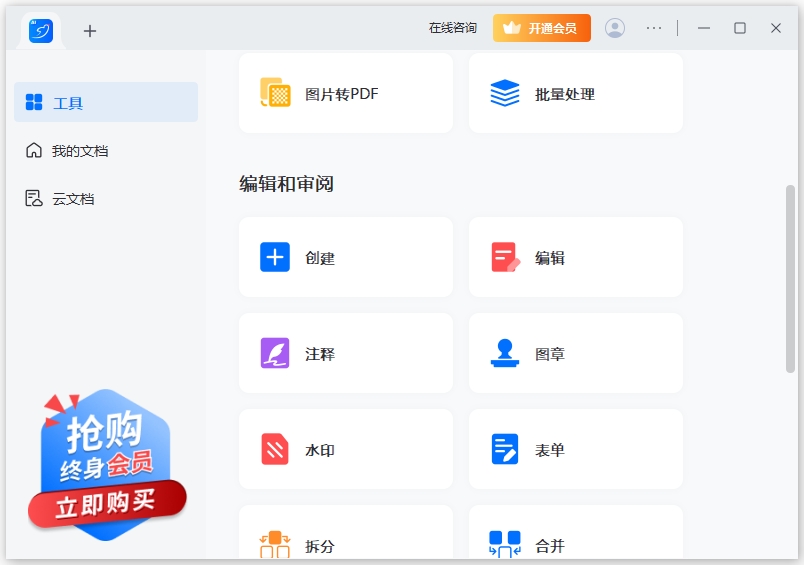Click the 编辑和审阅 section heading
Viewport: 804px width, 565px height.
point(286,184)
